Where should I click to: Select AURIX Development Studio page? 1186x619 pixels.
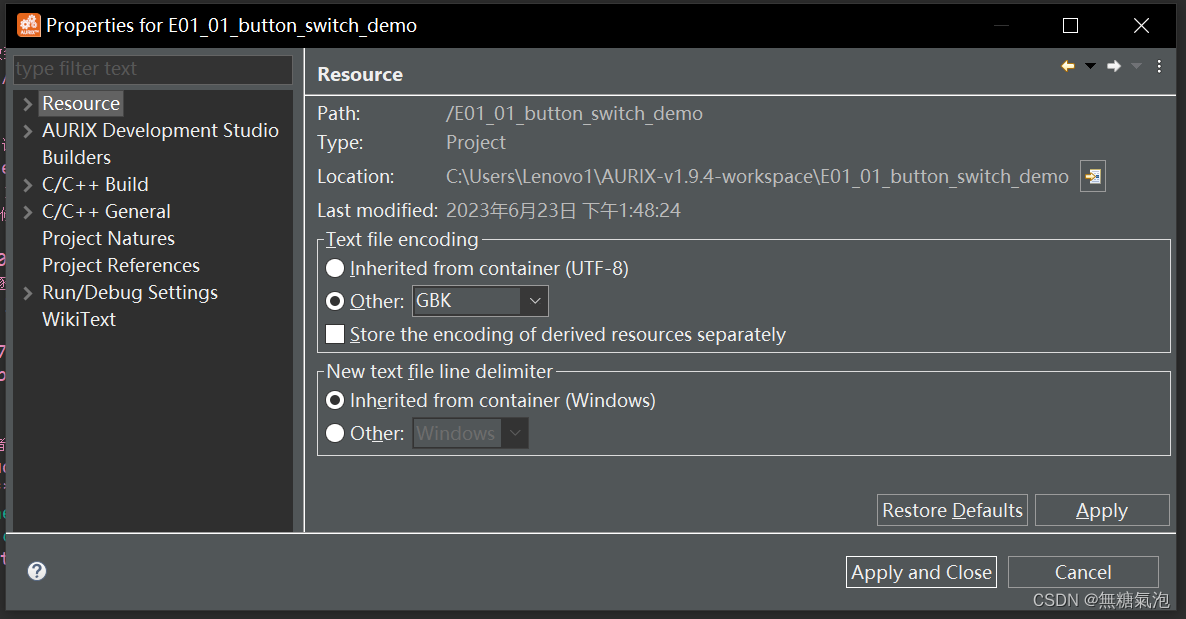[x=160, y=131]
